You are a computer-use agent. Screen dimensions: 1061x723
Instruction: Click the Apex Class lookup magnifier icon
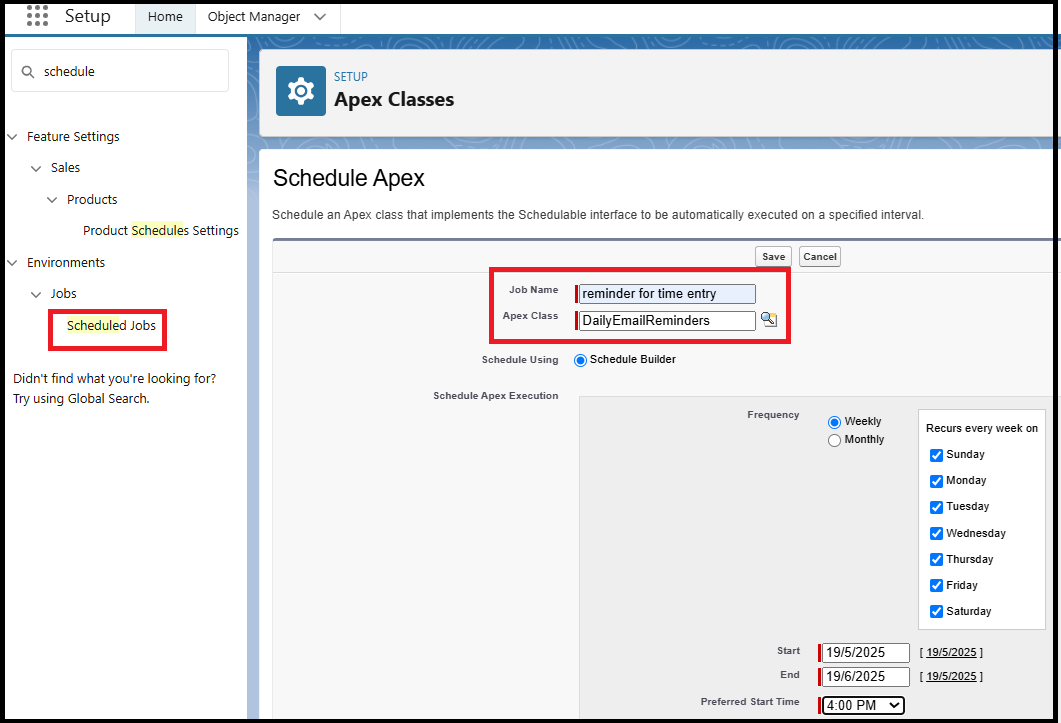point(769,320)
